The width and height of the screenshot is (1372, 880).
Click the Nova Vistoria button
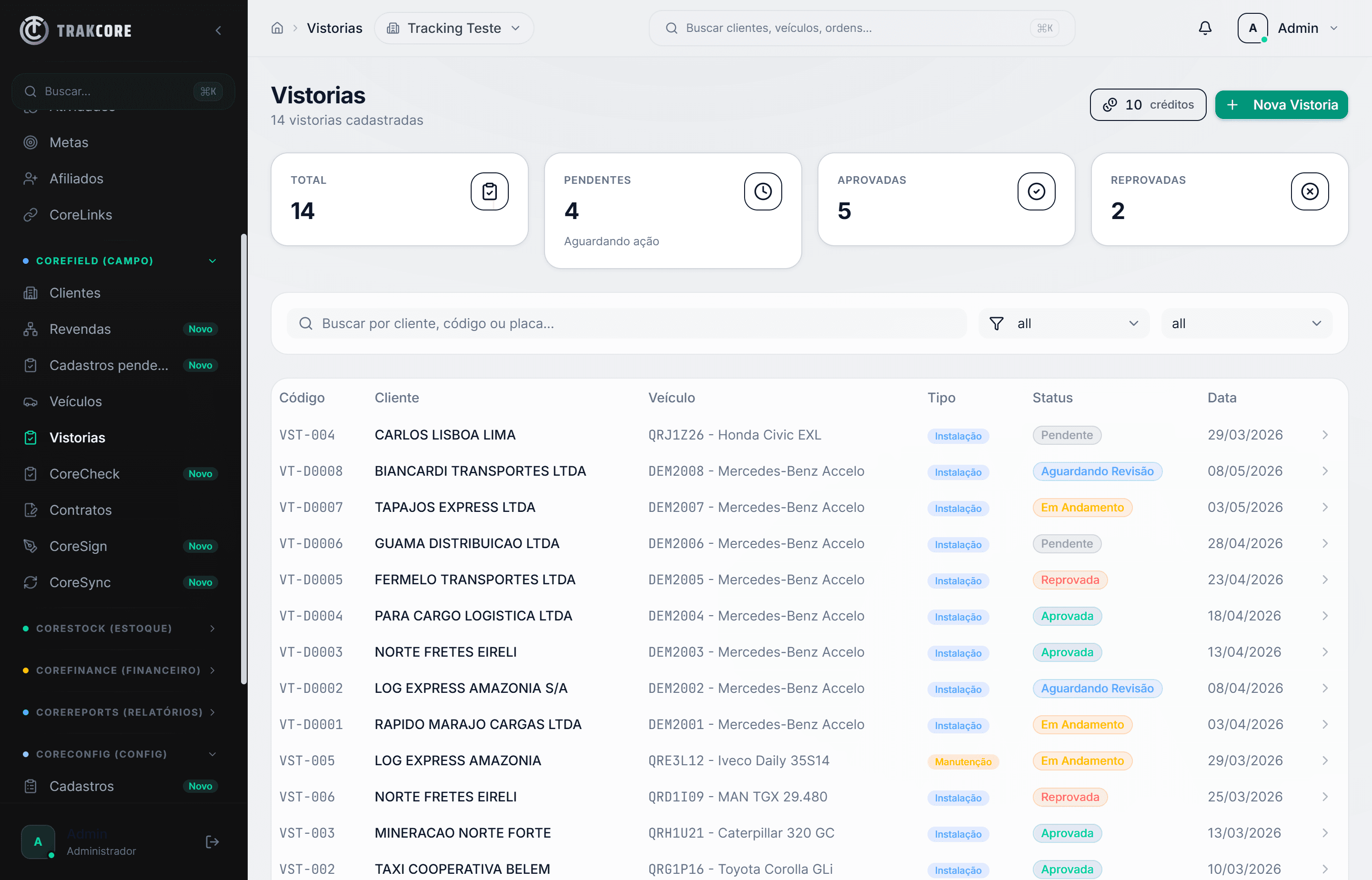click(1281, 105)
